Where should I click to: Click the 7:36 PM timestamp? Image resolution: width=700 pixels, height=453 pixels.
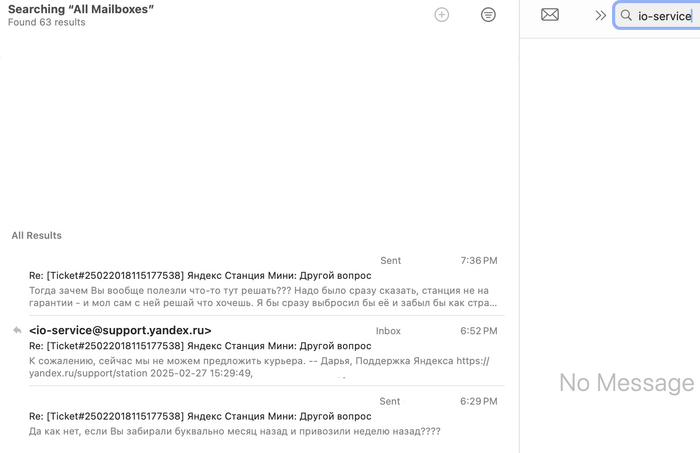click(x=479, y=261)
